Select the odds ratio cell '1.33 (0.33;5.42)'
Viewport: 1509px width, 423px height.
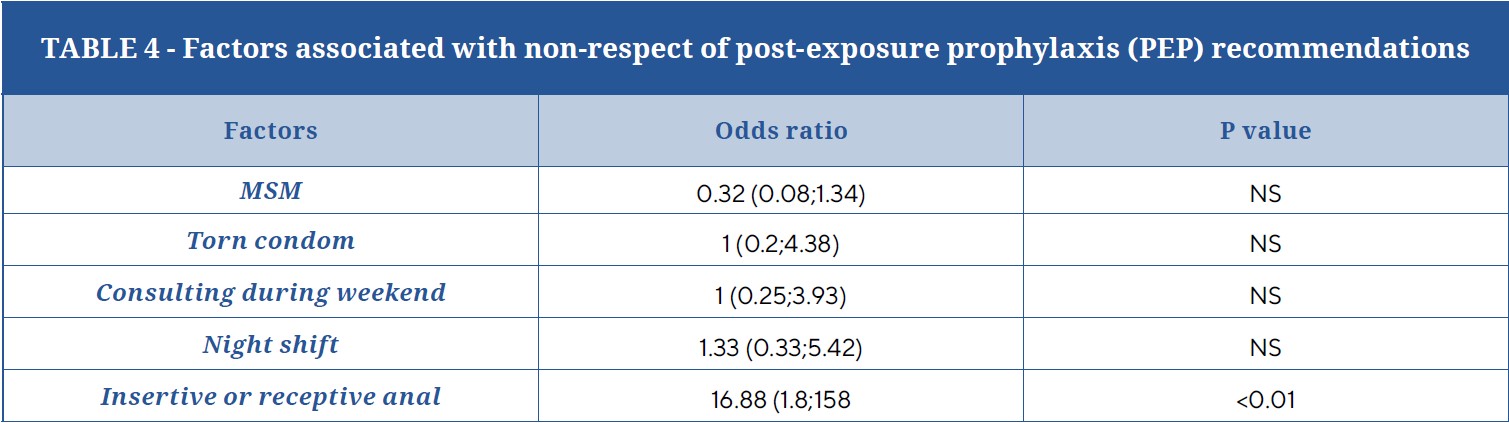(x=781, y=348)
